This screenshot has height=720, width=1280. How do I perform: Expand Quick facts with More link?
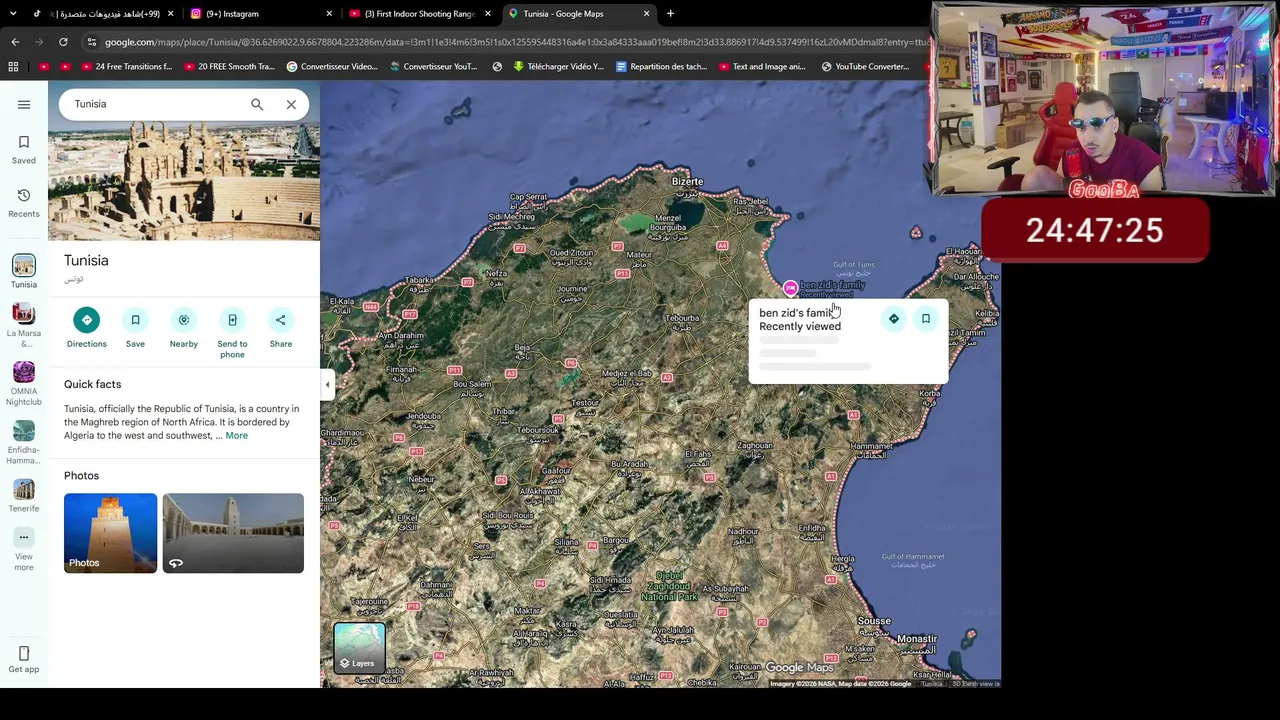237,436
